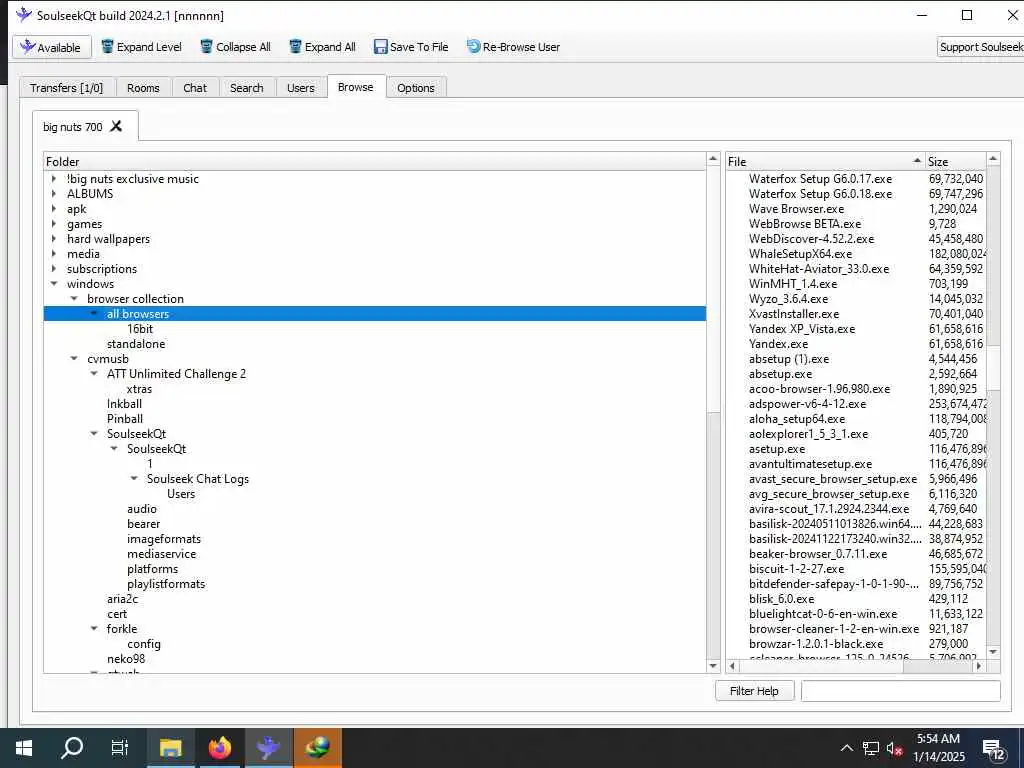
Task: Select the aria2c folder
Action: (x=123, y=599)
